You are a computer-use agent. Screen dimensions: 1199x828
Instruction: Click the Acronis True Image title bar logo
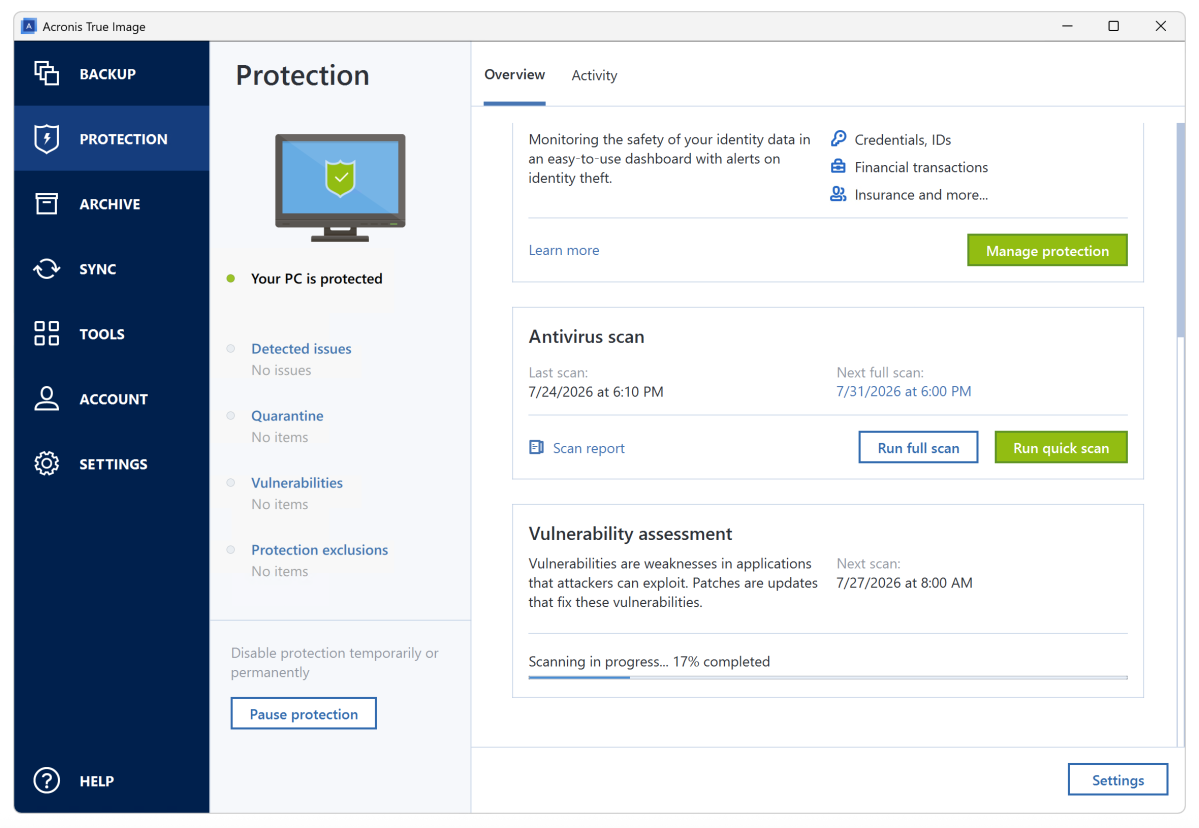coord(29,26)
